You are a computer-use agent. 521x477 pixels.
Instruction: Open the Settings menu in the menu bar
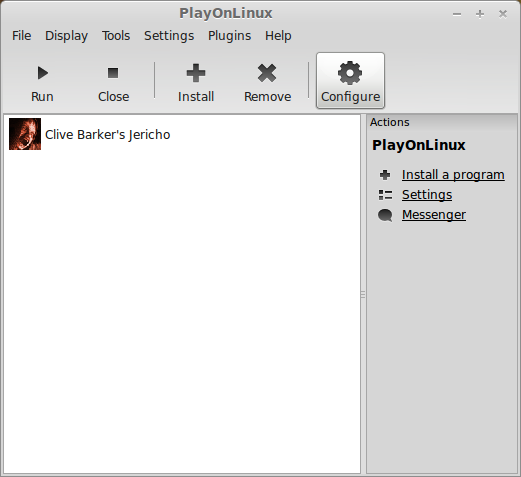pos(169,36)
